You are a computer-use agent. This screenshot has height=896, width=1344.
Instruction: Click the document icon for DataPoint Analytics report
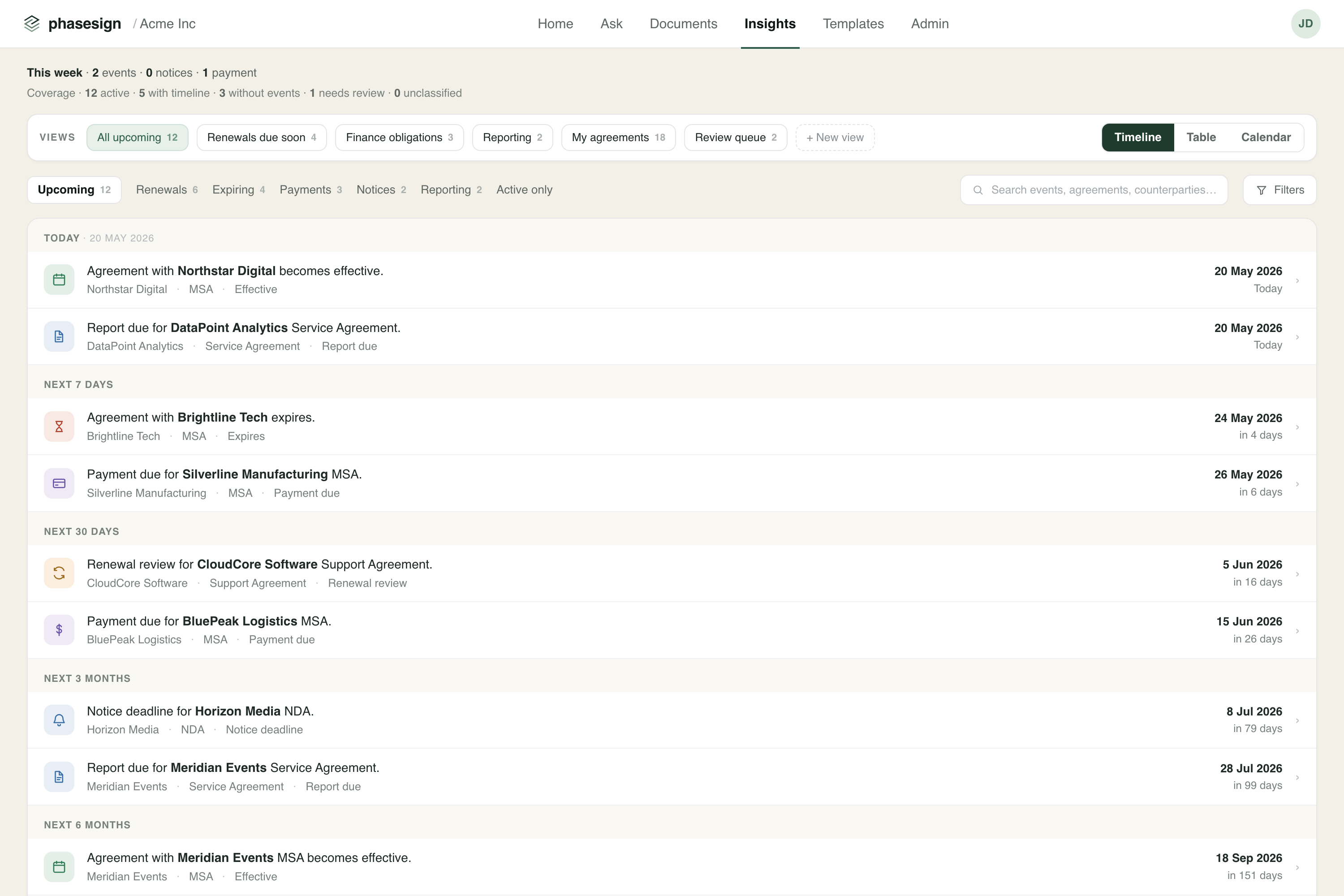[59, 336]
